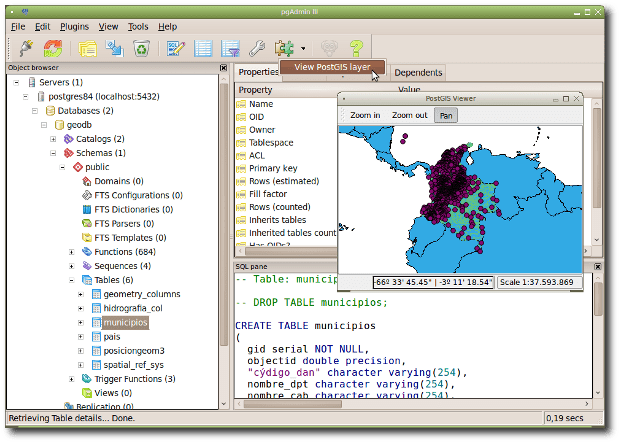620x443 pixels.
Task: Open the Help menu
Action: coord(167,27)
